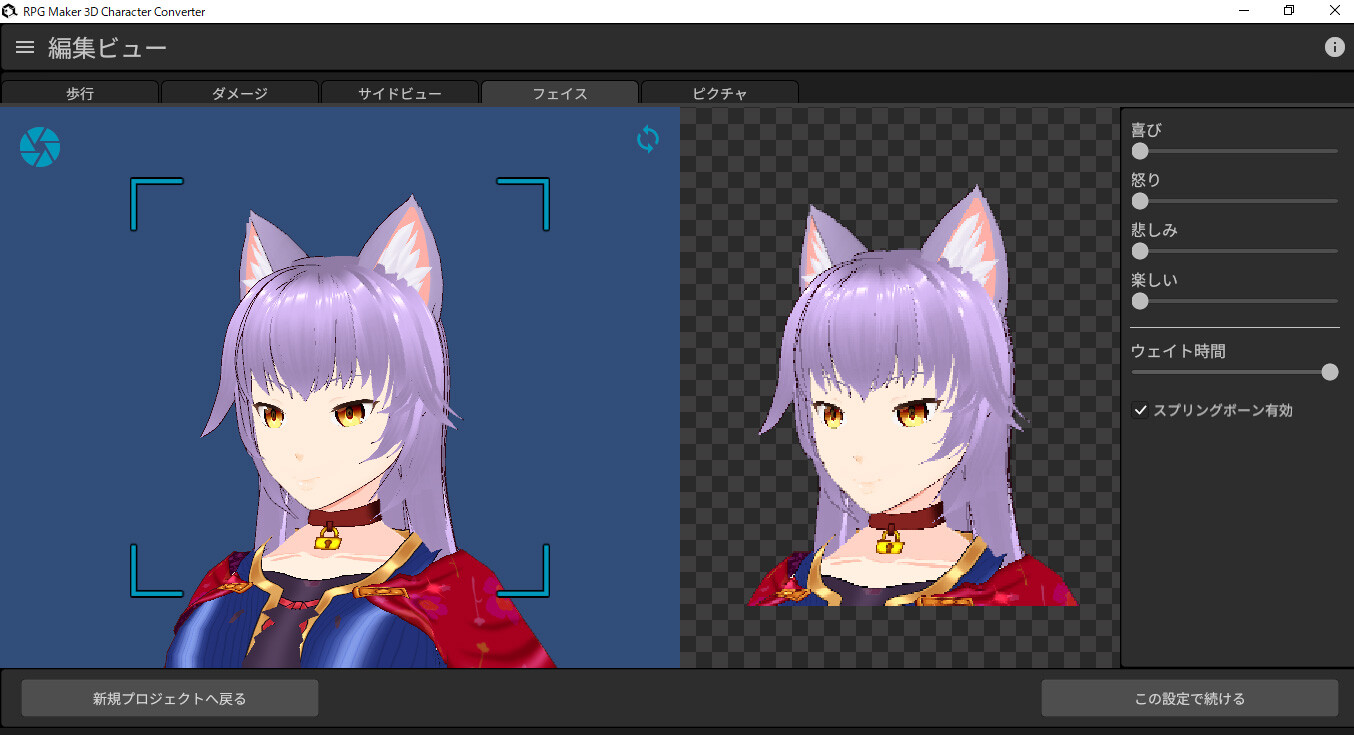This screenshot has height=735, width=1354.
Task: Open the ピクチャ tab
Action: click(720, 94)
